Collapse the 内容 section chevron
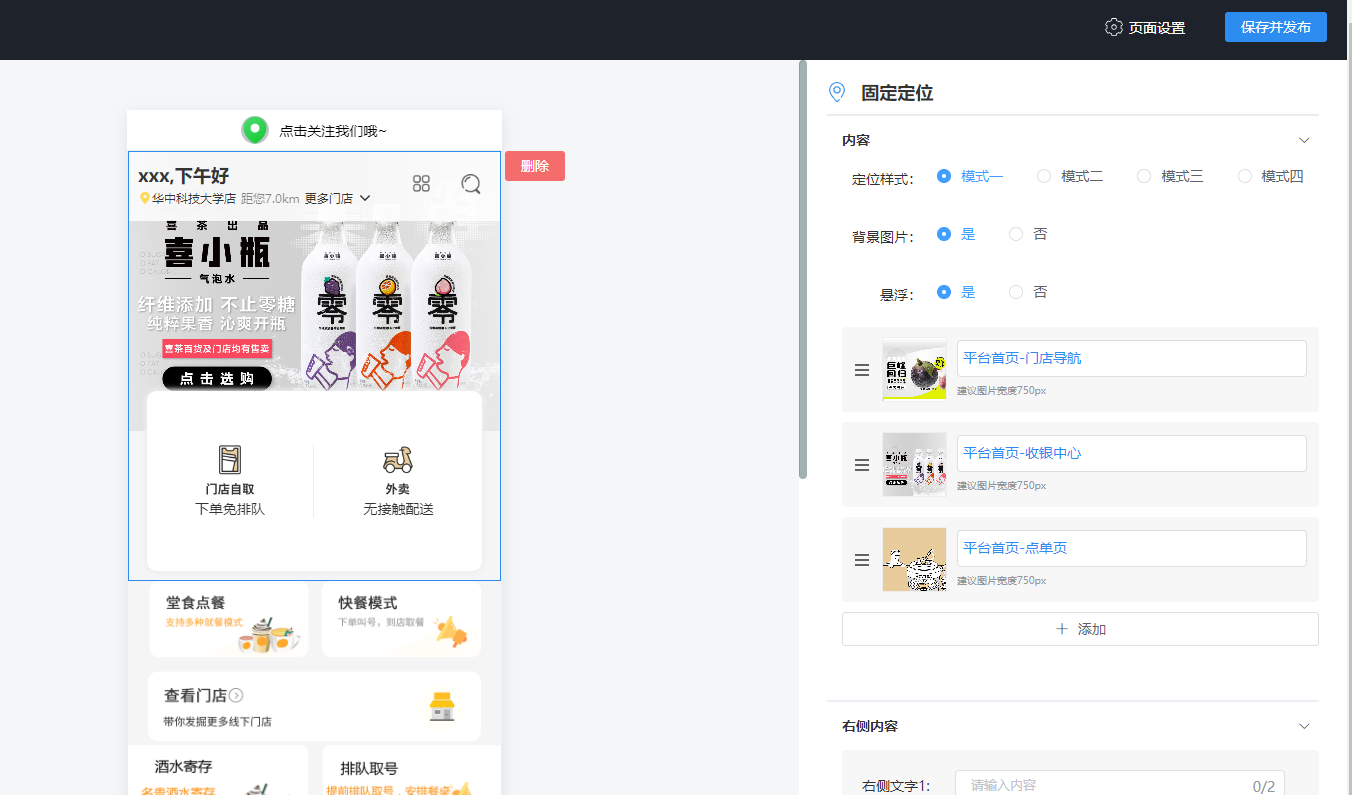Viewport: 1352px width, 795px height. 1304,140
